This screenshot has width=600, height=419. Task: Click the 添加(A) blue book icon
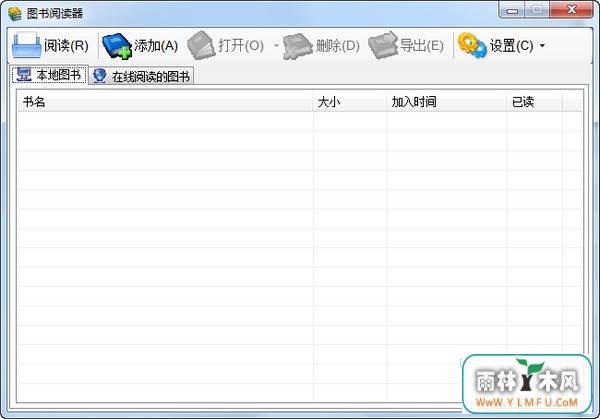point(117,46)
